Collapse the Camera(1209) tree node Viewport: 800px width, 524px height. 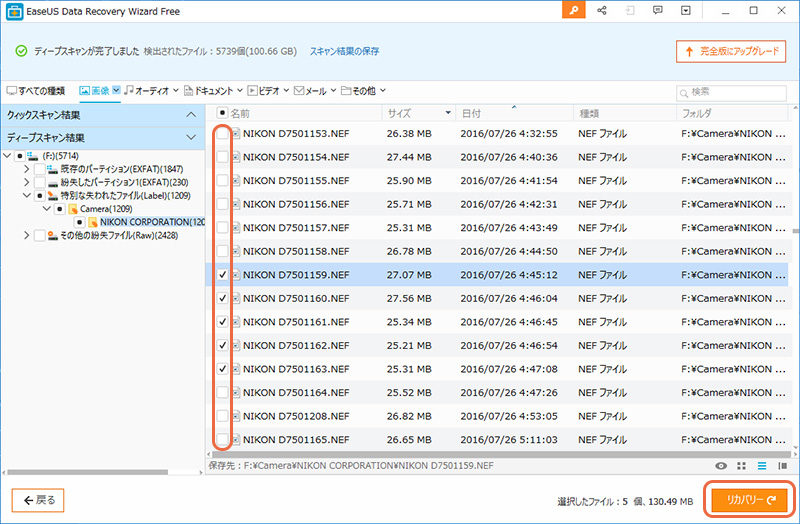pyautogui.click(x=46, y=209)
